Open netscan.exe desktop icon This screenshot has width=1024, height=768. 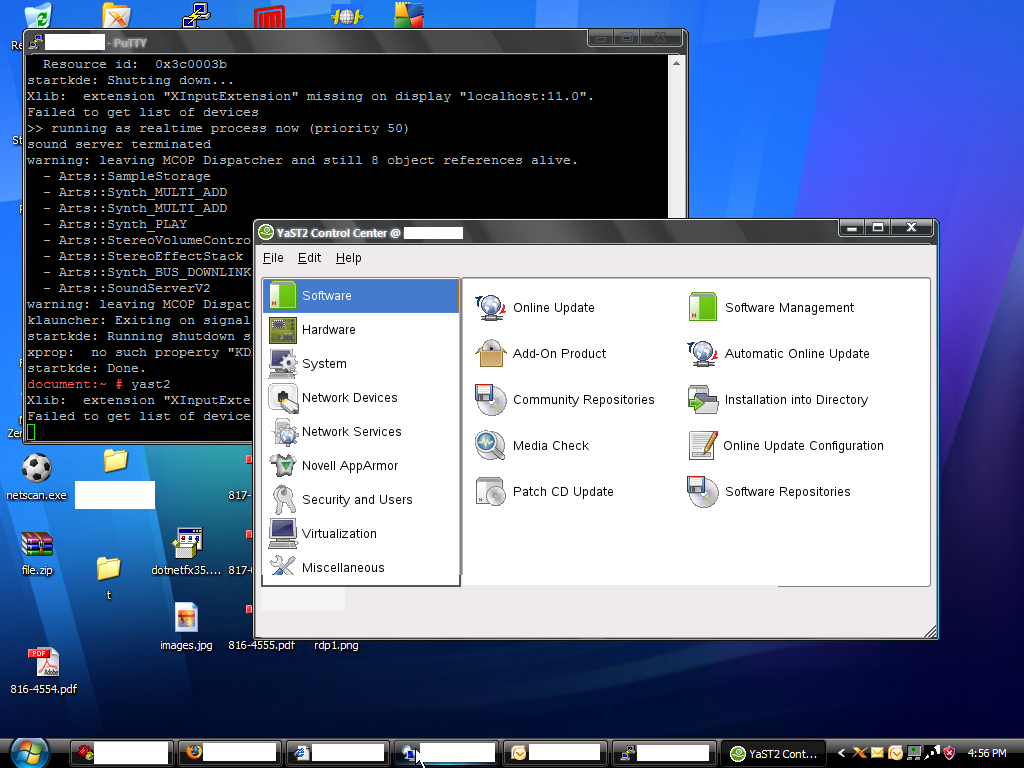(37, 477)
